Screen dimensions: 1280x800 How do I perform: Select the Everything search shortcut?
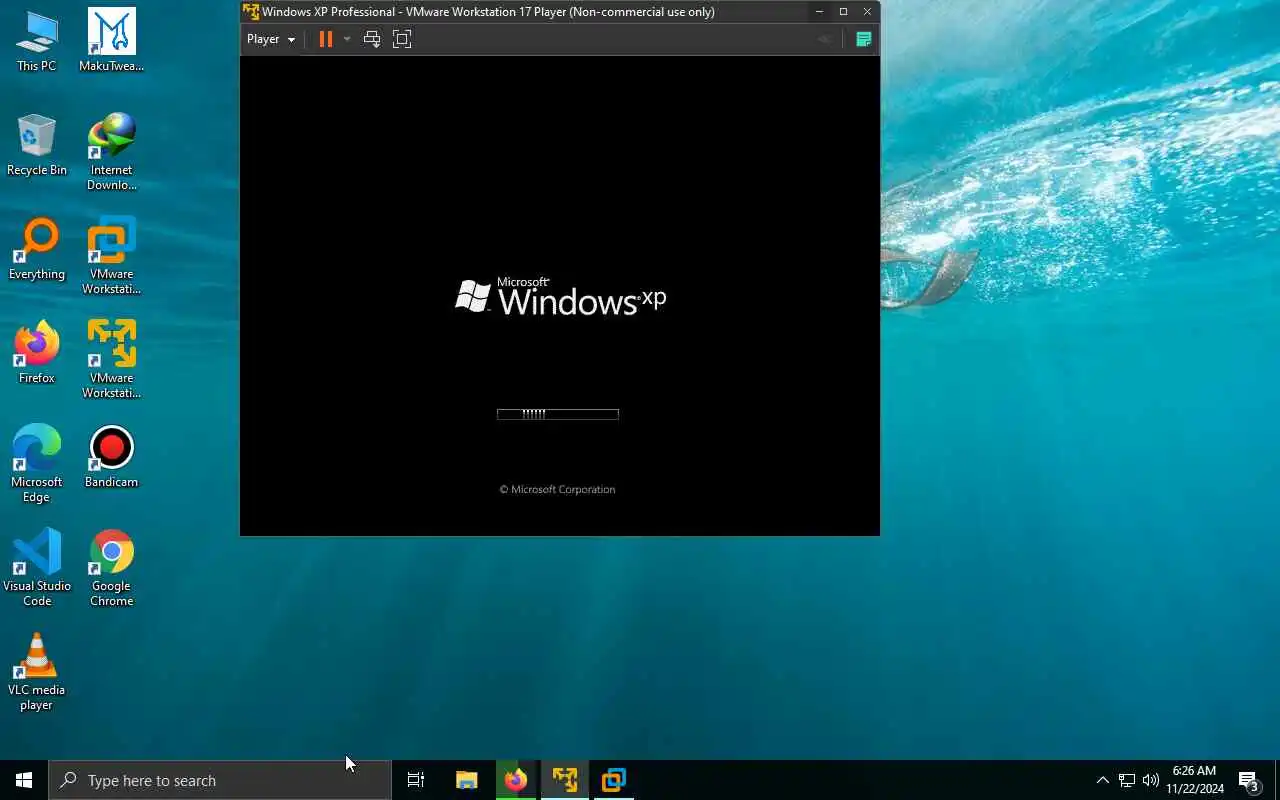coord(36,249)
